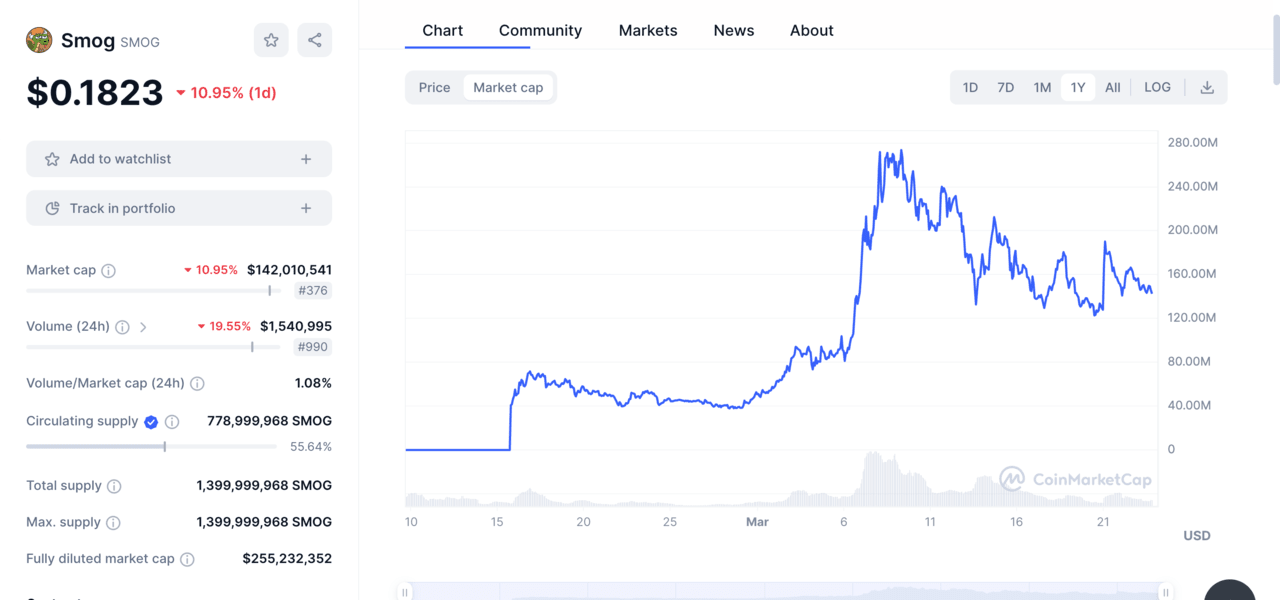Expand Track in portfolio plus sign

click(x=306, y=208)
